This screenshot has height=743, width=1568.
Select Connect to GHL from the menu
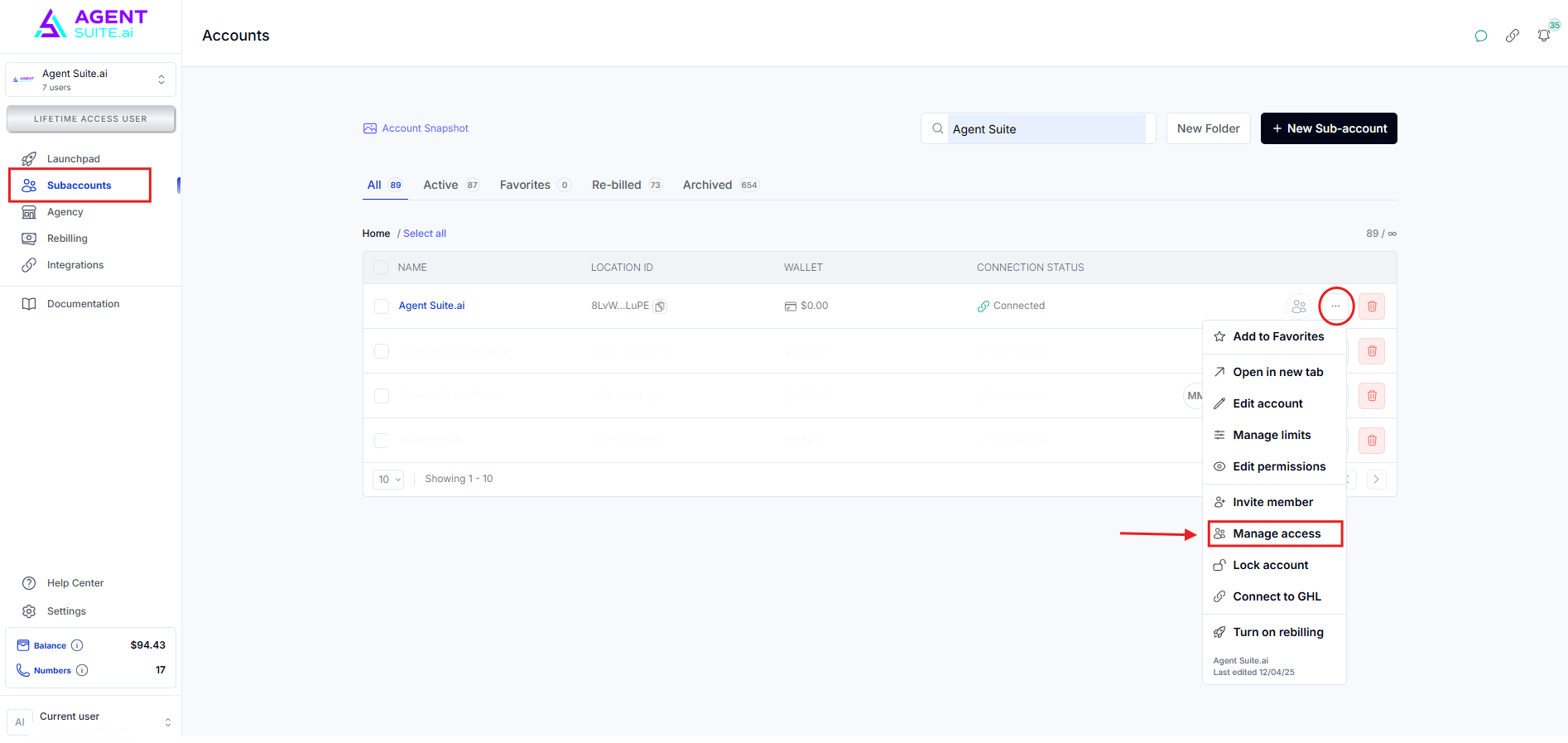(x=1274, y=596)
